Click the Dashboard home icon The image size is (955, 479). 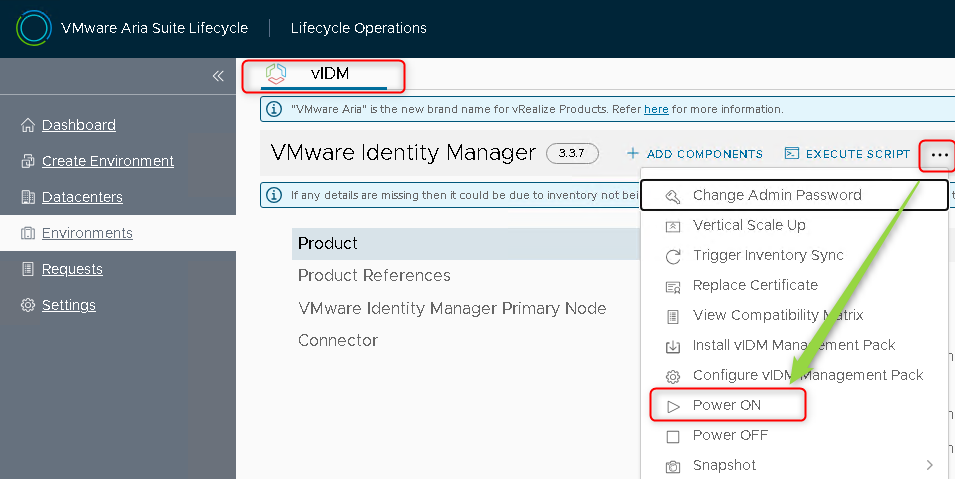click(x=28, y=125)
